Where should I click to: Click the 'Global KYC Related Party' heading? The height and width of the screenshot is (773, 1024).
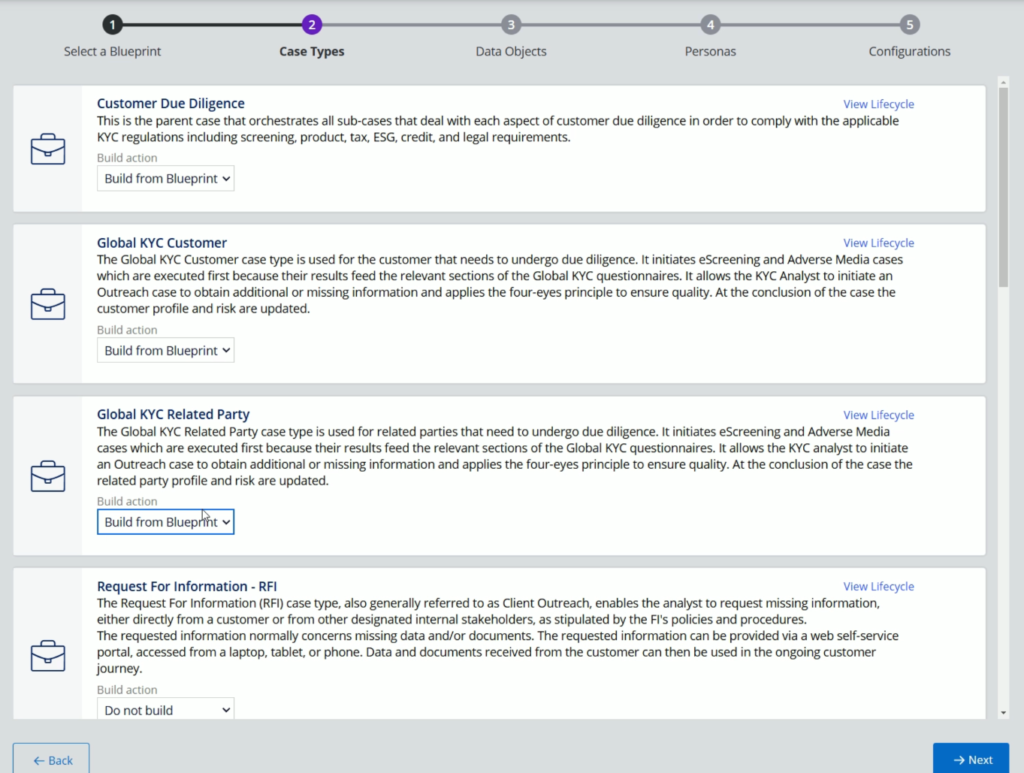pyautogui.click(x=173, y=415)
